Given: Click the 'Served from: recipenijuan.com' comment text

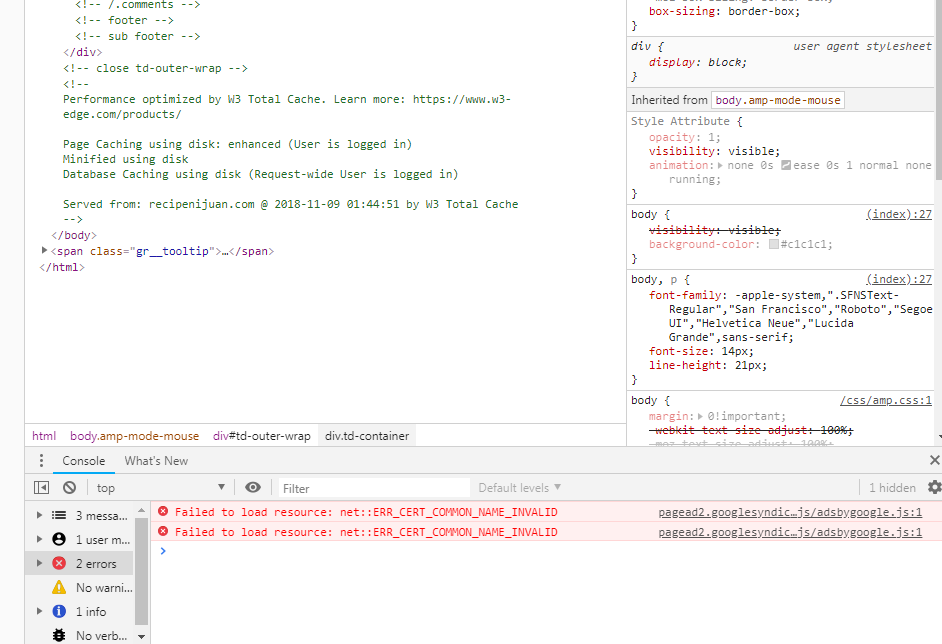Looking at the screenshot, I should (290, 204).
